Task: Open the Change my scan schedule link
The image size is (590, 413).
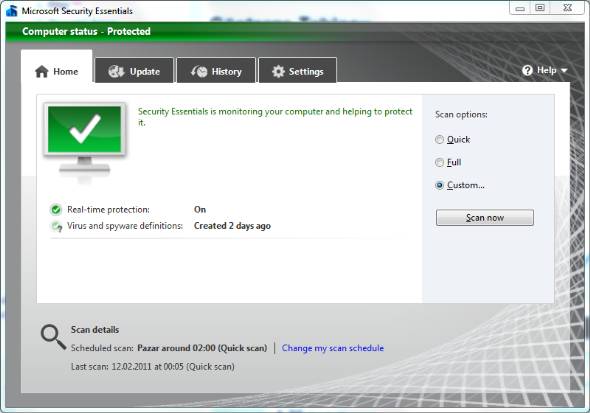Action: pyautogui.click(x=333, y=348)
